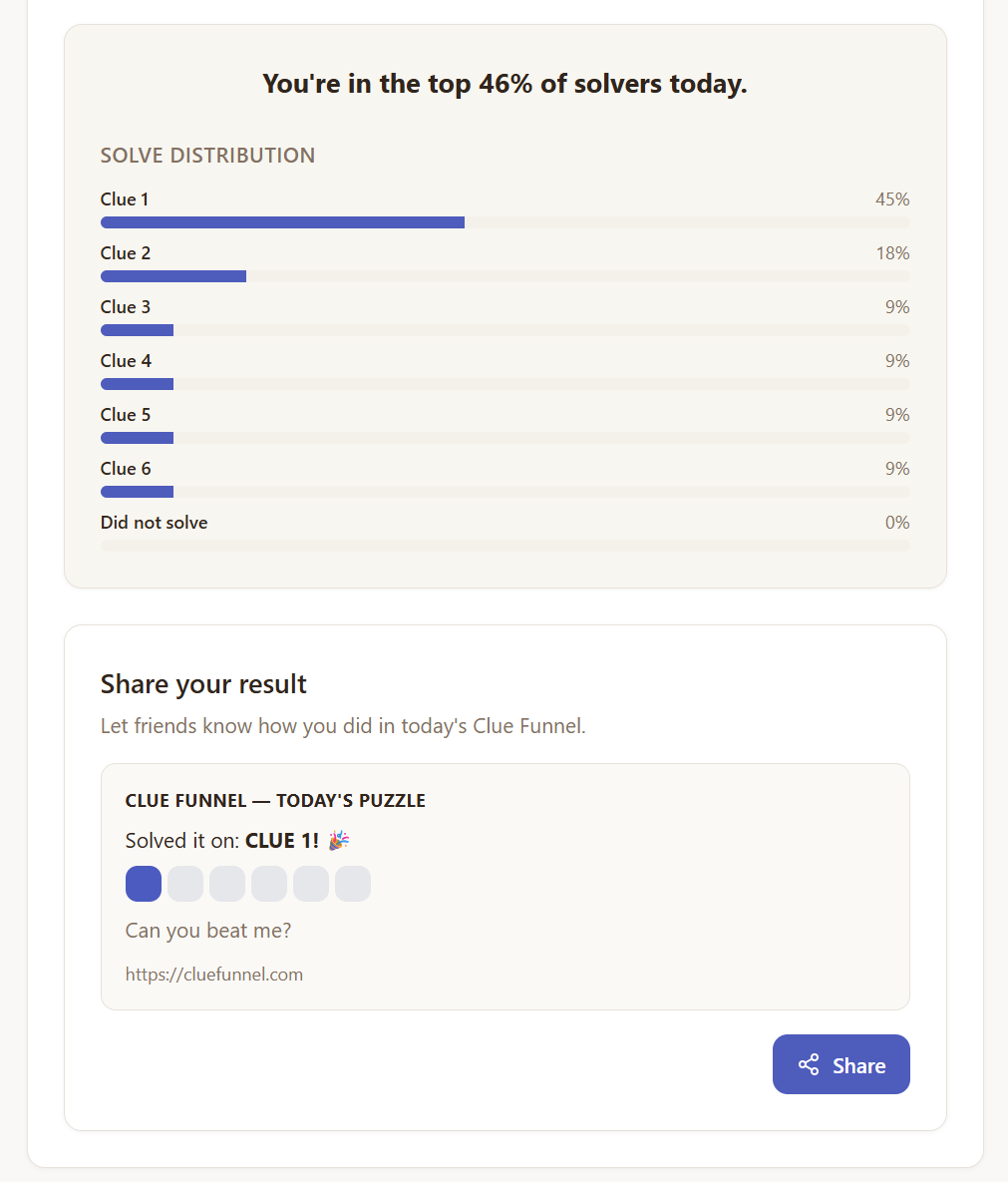This screenshot has width=1008, height=1182.
Task: Select the 45% label next to Clue 1
Action: pos(892,198)
